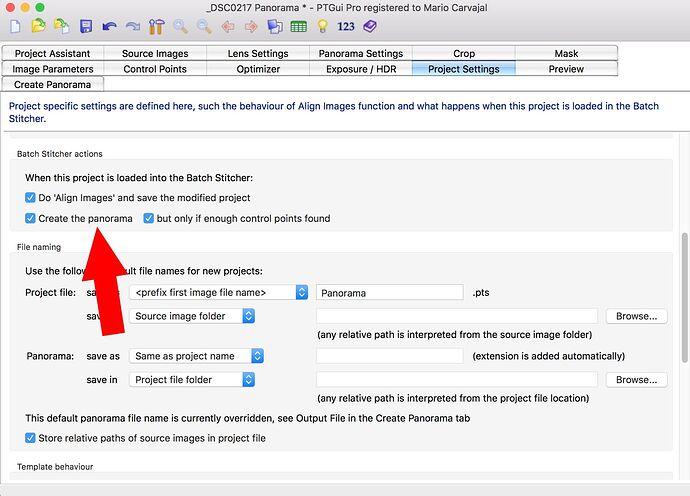Go to the Lens Settings tab

(x=258, y=53)
